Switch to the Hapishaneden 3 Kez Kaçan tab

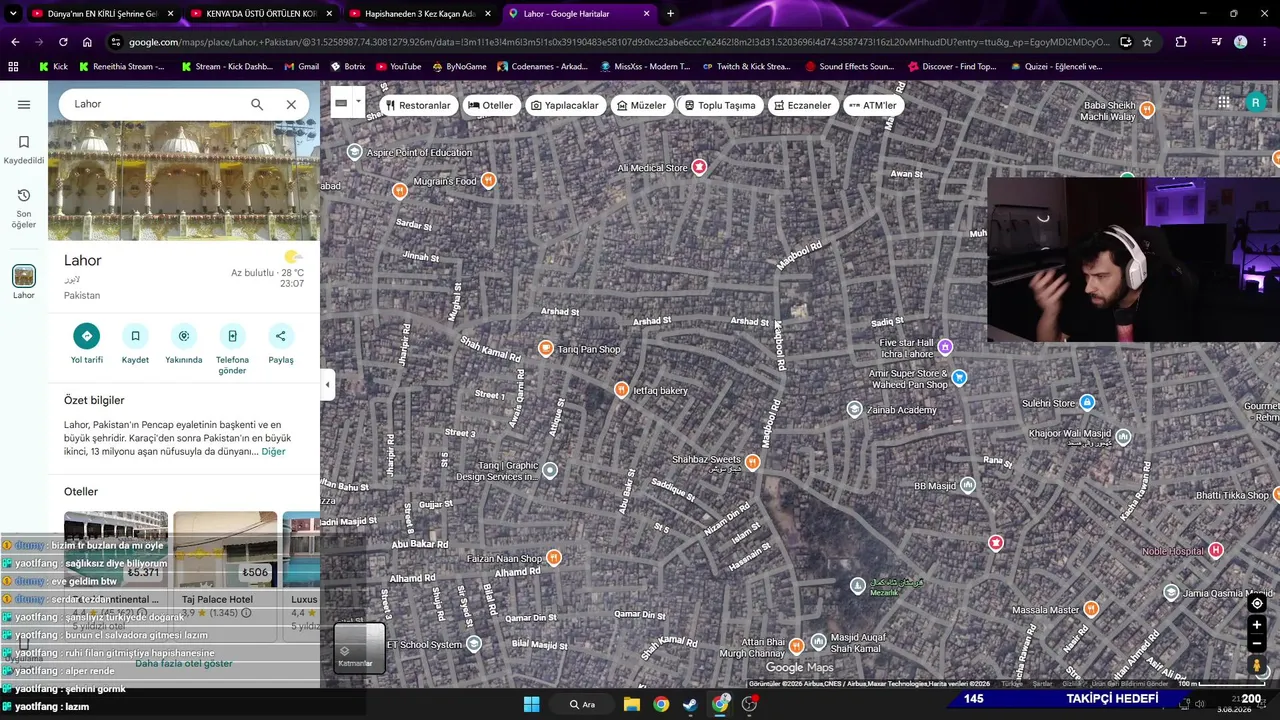tap(421, 14)
